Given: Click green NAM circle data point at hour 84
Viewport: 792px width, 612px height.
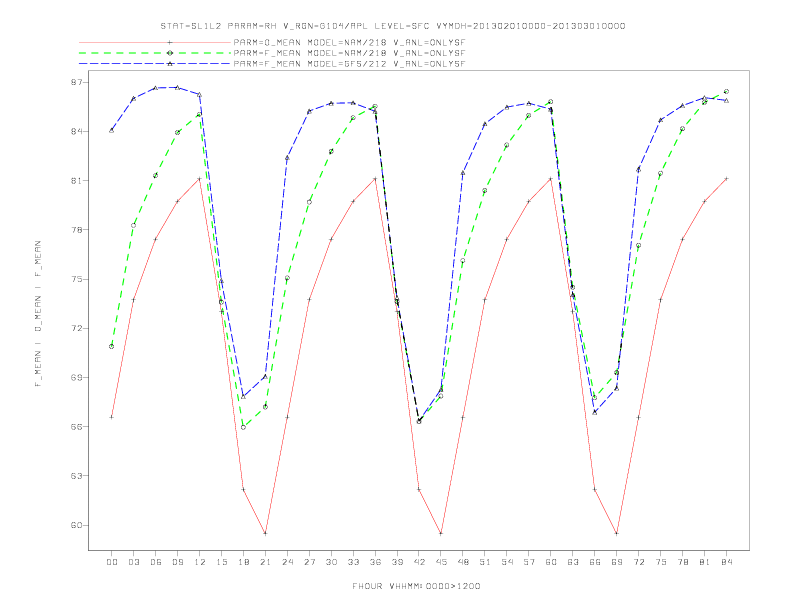Looking at the screenshot, I should click(726, 92).
